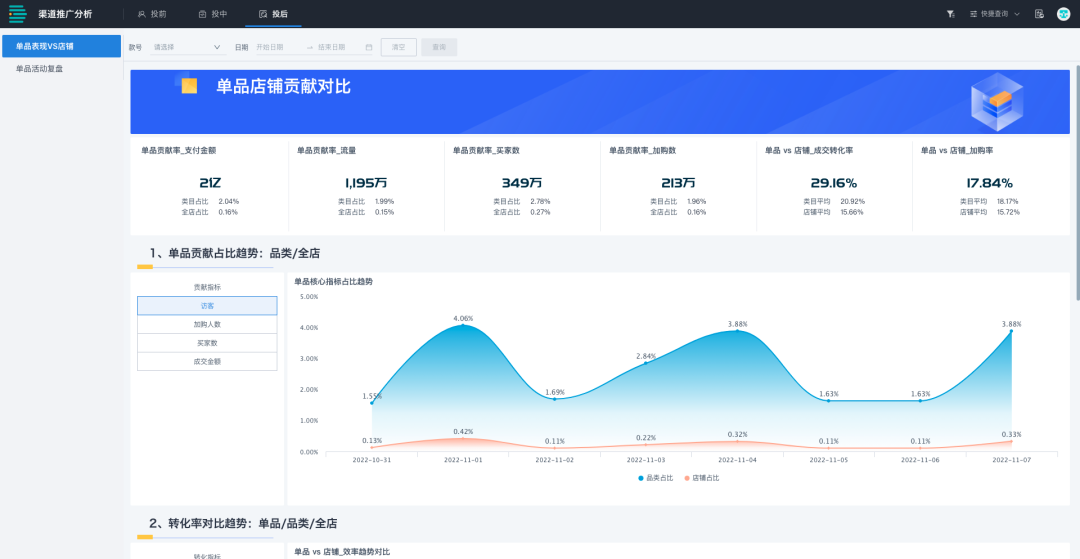Click the 2022-11-04 axis label
The width and height of the screenshot is (1080, 559).
737,460
